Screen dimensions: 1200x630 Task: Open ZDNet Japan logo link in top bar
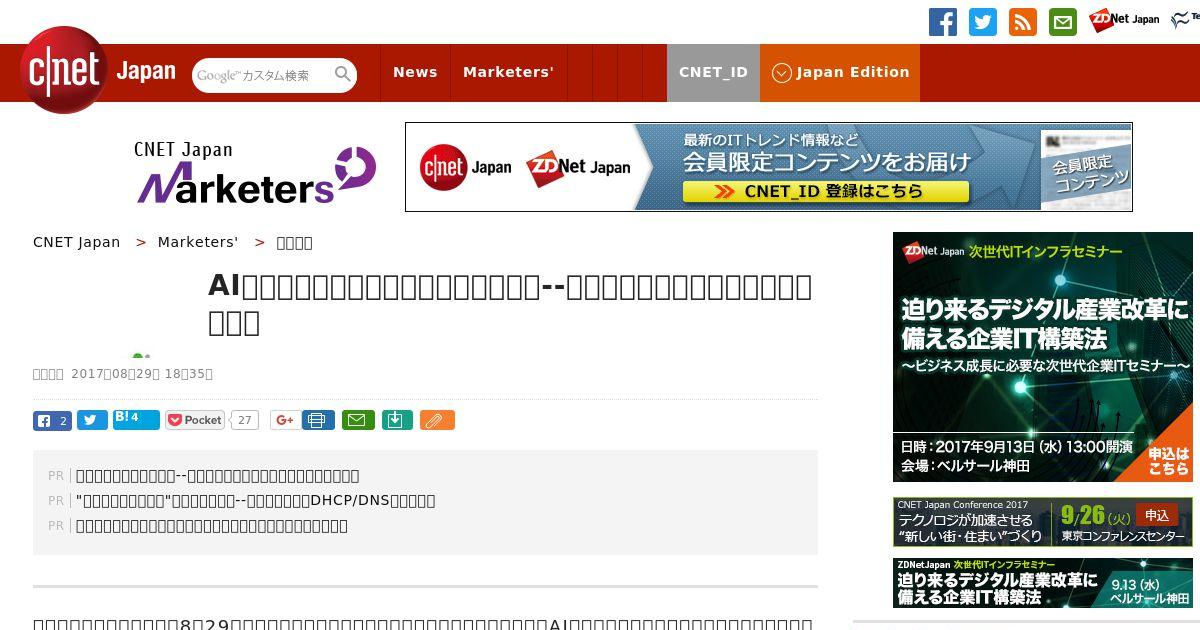pos(1124,20)
